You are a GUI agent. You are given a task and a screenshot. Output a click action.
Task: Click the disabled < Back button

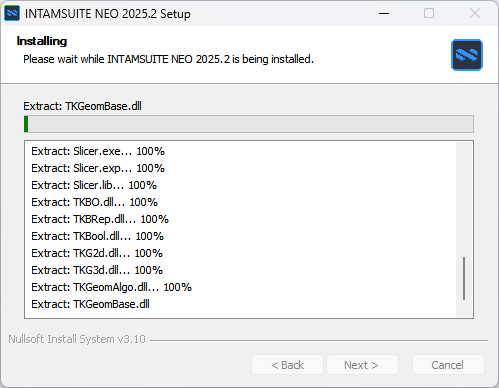pyautogui.click(x=287, y=365)
